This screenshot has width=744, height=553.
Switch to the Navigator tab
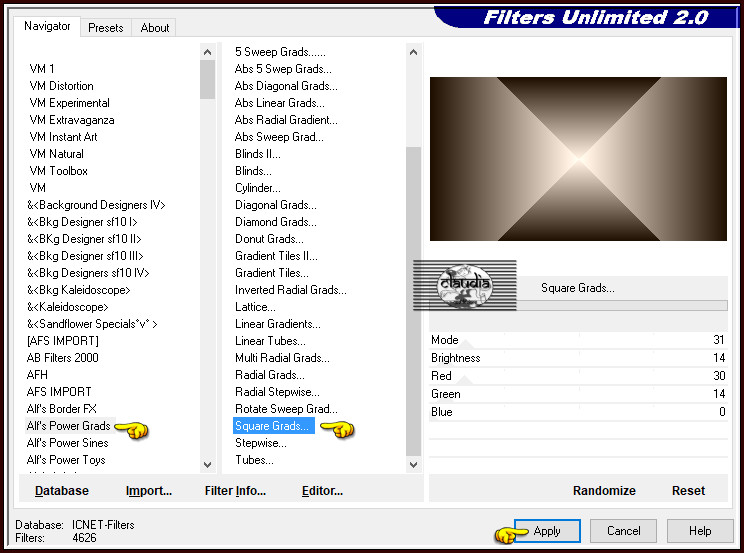pos(47,26)
